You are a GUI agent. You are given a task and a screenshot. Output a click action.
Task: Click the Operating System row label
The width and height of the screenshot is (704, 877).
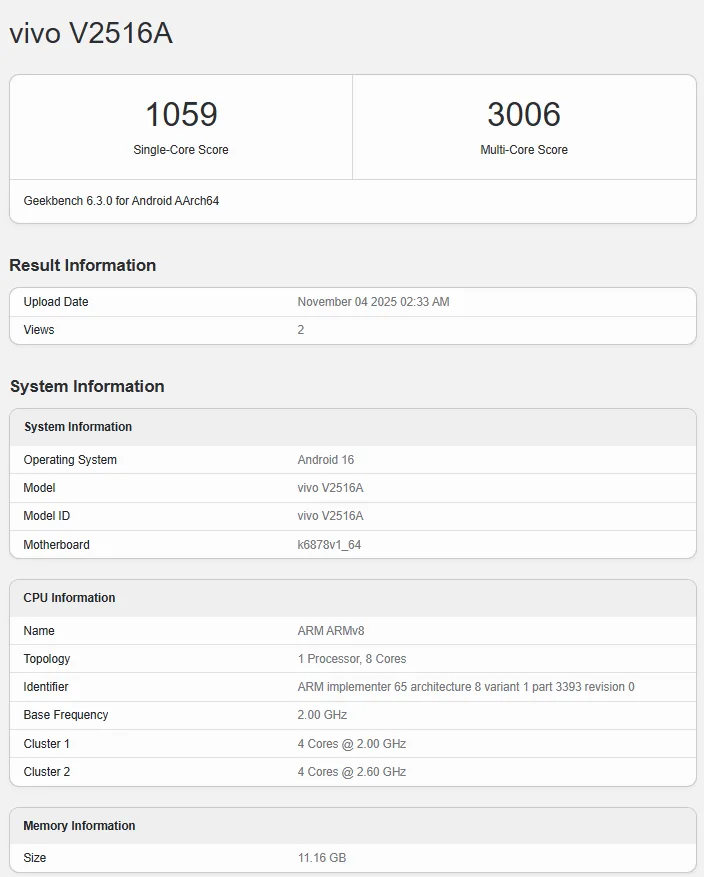pyautogui.click(x=70, y=460)
